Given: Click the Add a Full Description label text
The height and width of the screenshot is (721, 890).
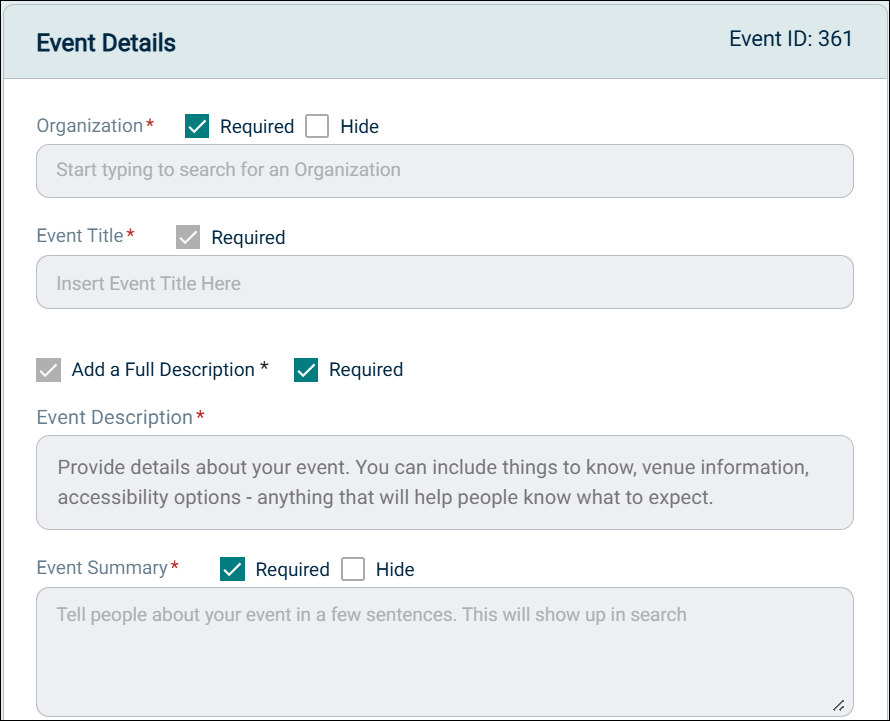Looking at the screenshot, I should click(x=163, y=370).
